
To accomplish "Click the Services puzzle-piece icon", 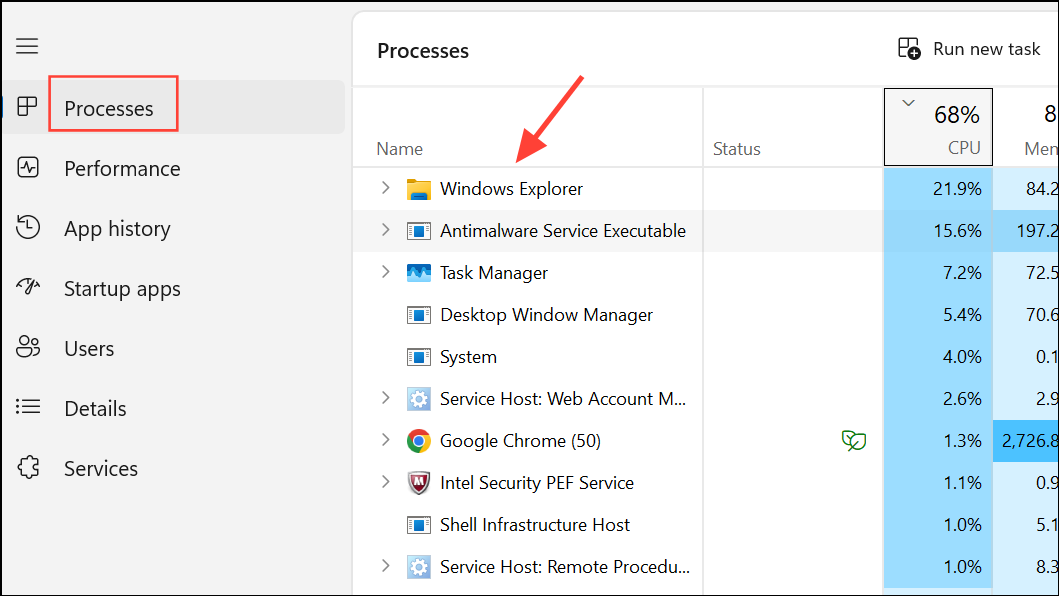I will (x=28, y=468).
